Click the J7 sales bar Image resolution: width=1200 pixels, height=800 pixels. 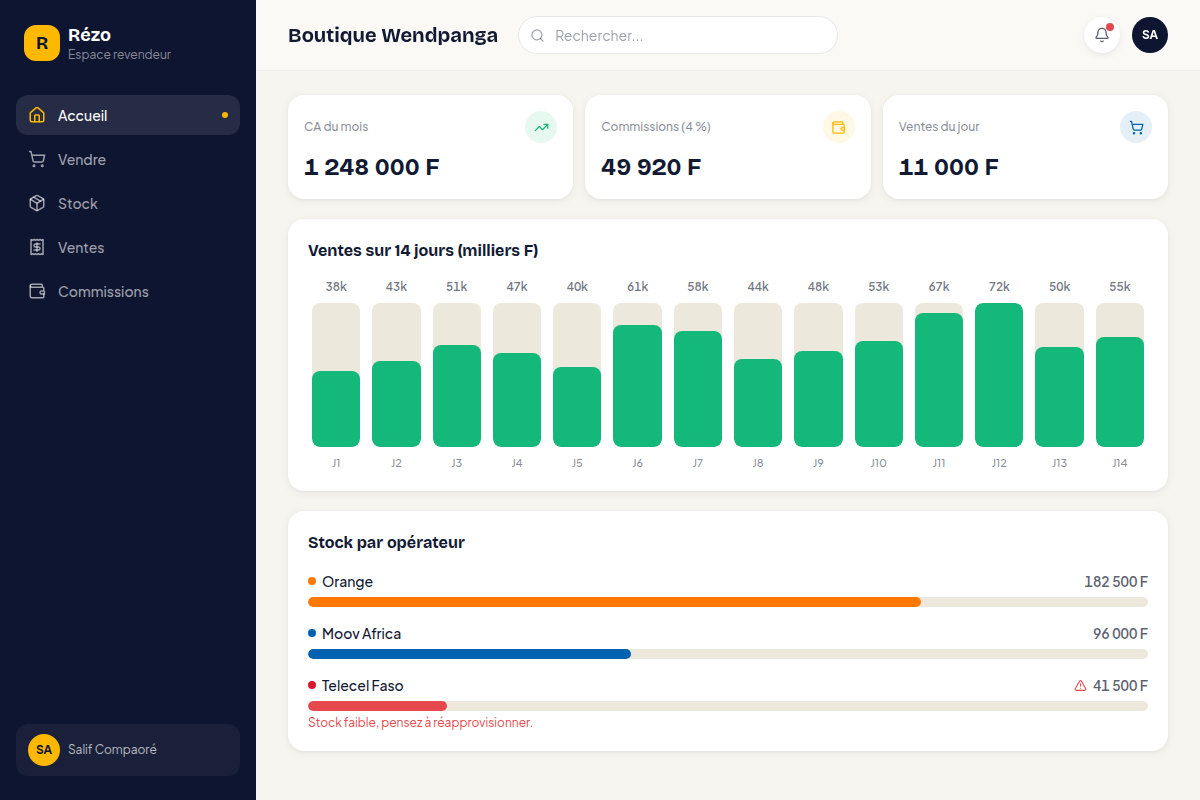[698, 389]
